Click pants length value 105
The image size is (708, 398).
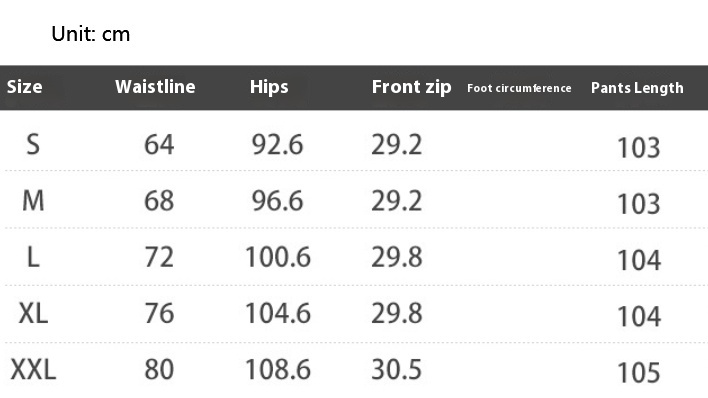click(x=638, y=373)
